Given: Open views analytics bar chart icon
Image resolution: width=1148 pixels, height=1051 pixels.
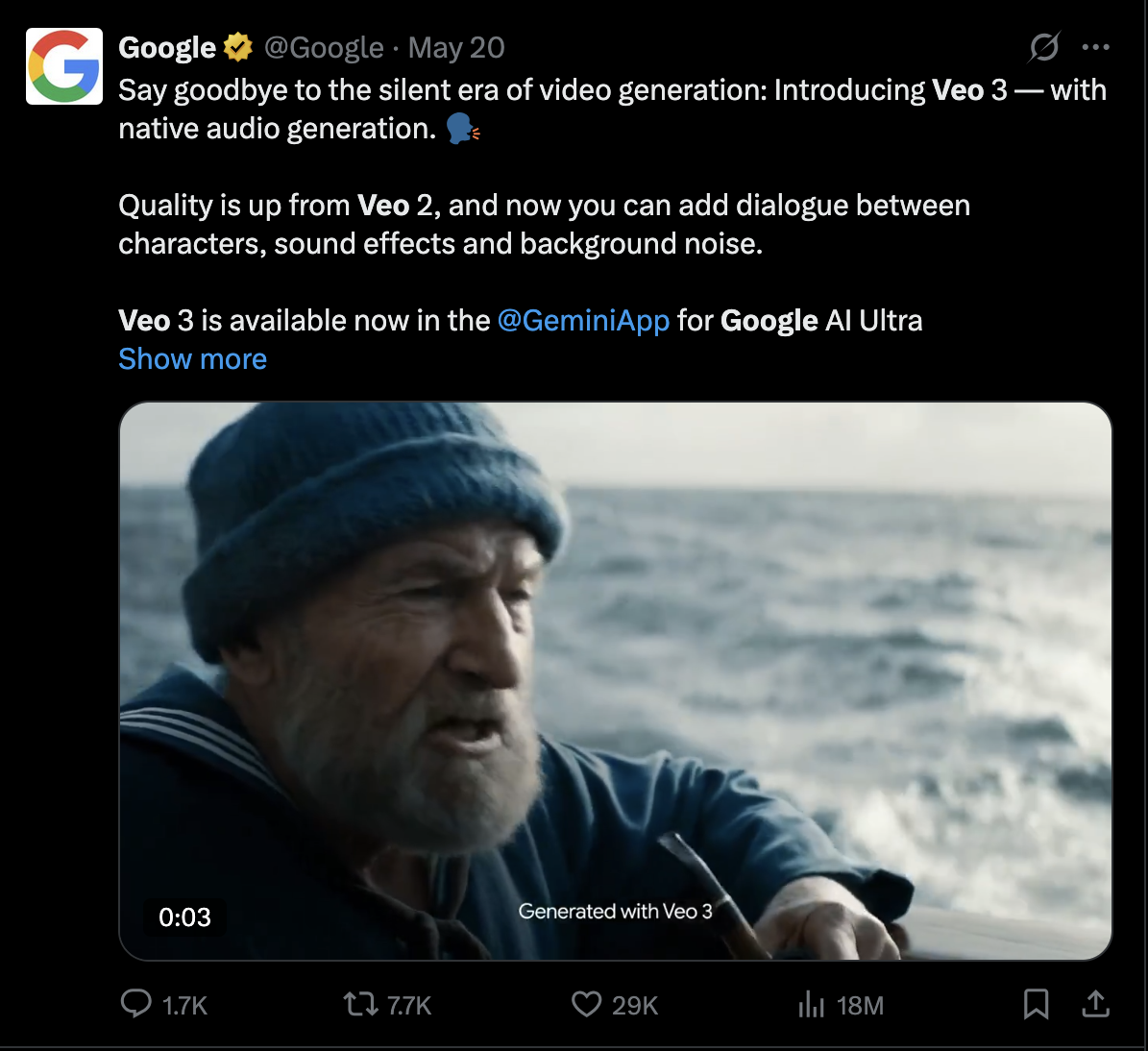Looking at the screenshot, I should 812,1005.
